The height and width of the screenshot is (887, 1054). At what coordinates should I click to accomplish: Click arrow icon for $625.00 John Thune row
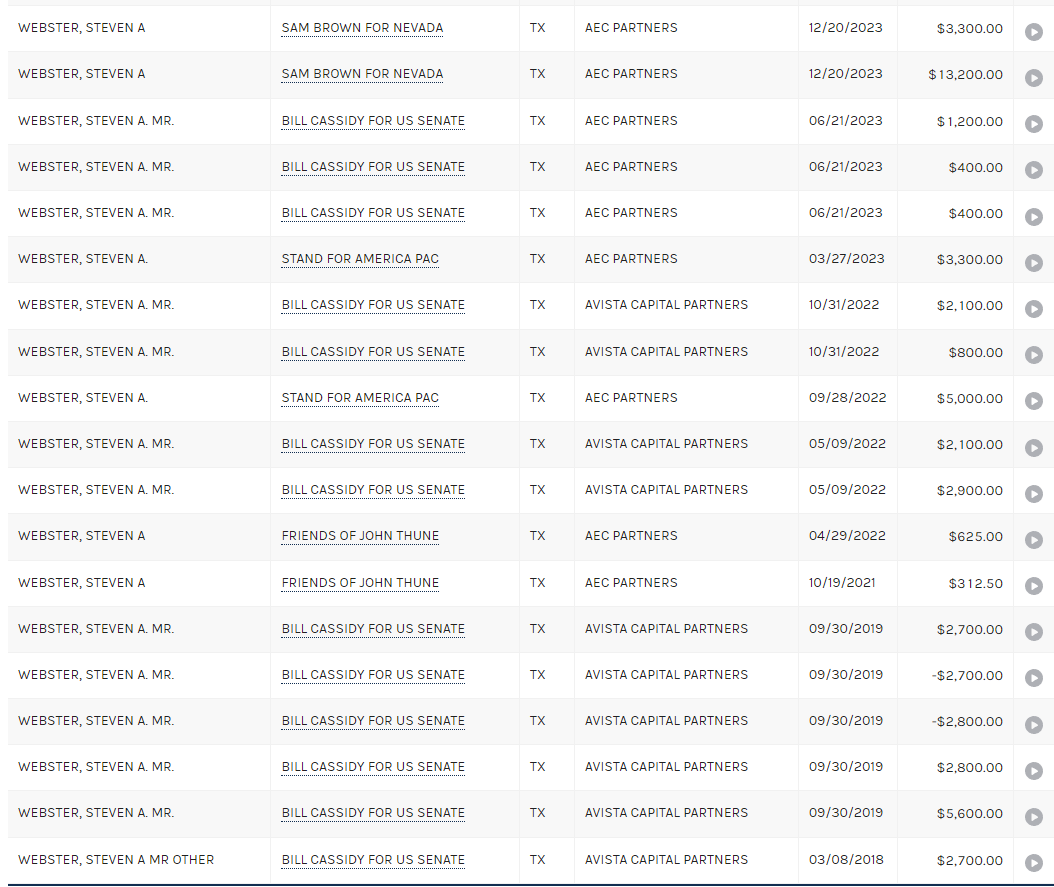pos(1033,540)
